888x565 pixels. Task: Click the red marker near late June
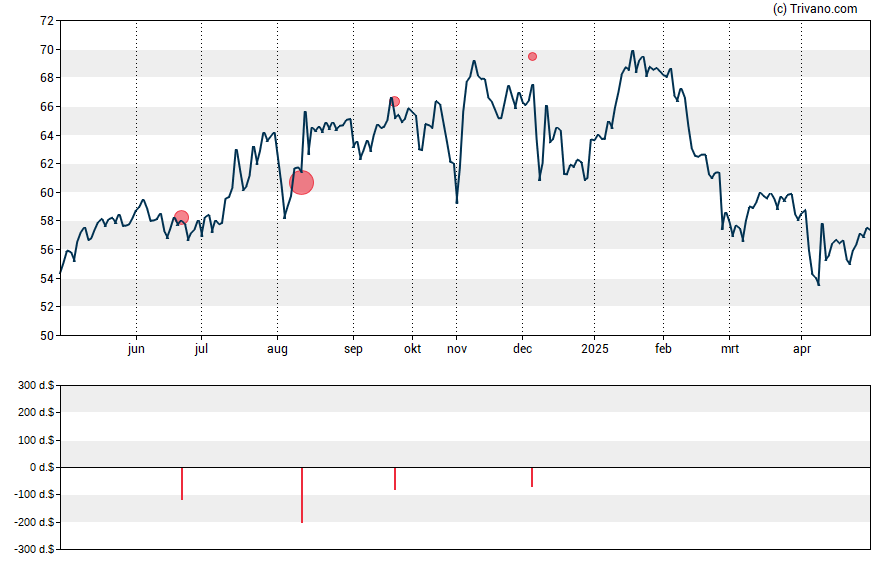(181, 217)
